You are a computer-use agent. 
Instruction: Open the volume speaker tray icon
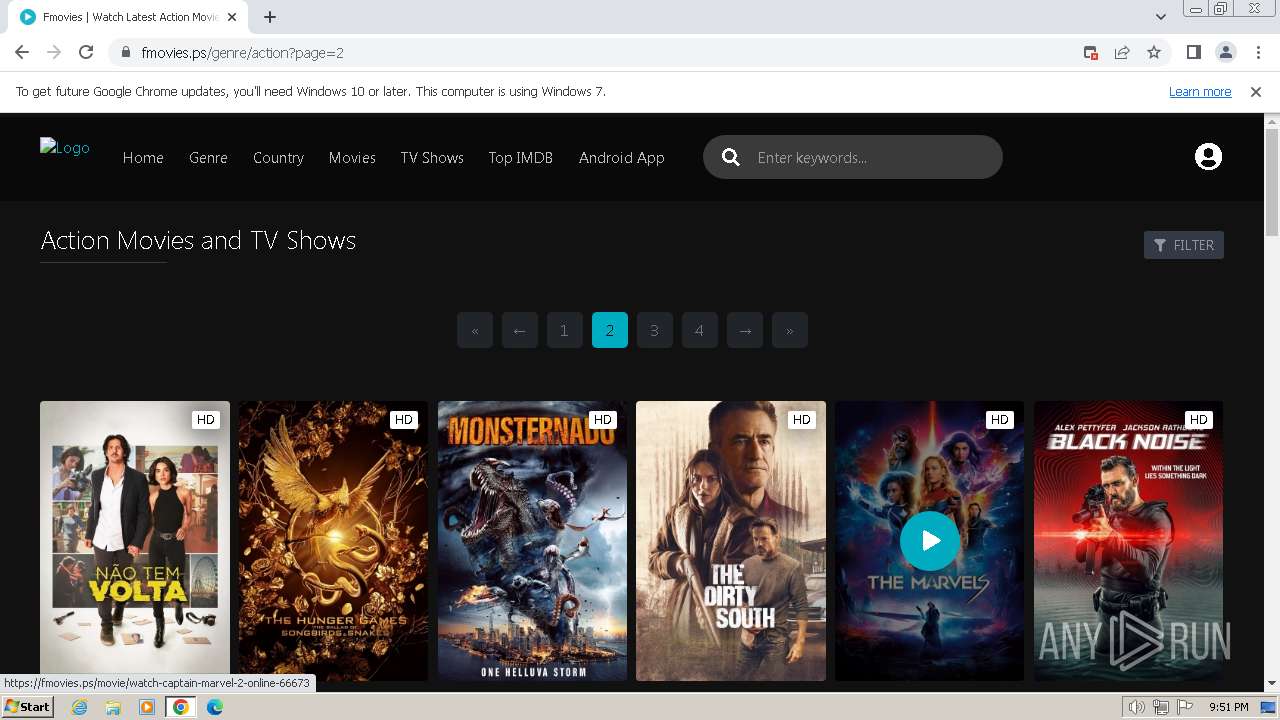tap(1136, 707)
